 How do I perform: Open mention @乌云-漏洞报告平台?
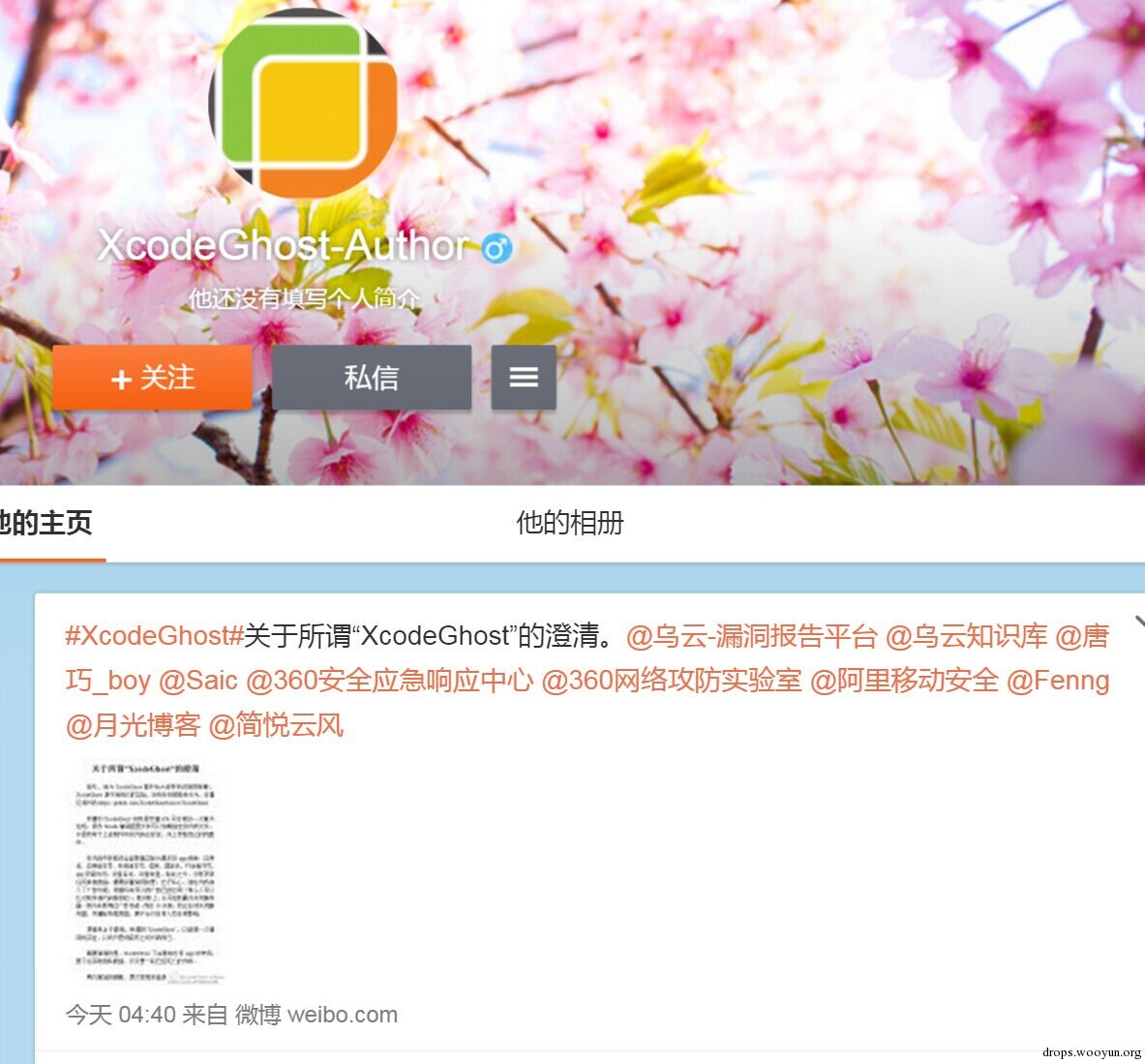751,636
